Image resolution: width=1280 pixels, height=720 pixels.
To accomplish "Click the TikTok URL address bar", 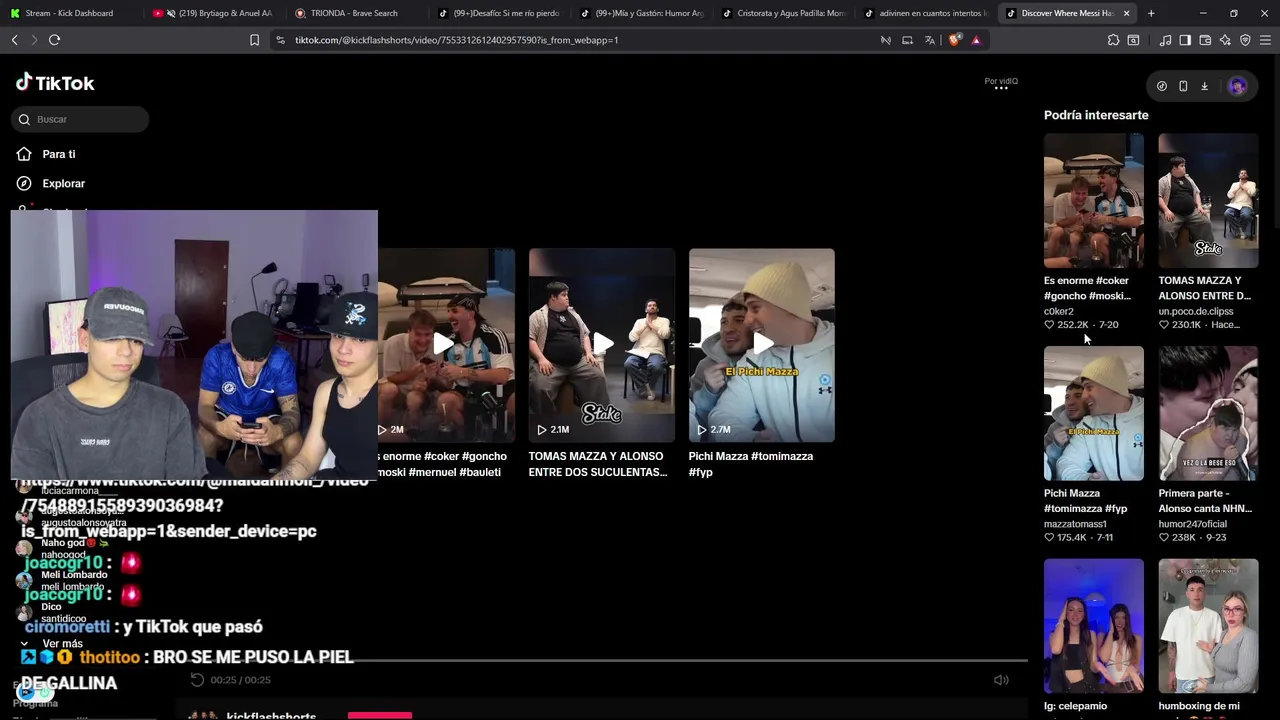I will [456, 40].
